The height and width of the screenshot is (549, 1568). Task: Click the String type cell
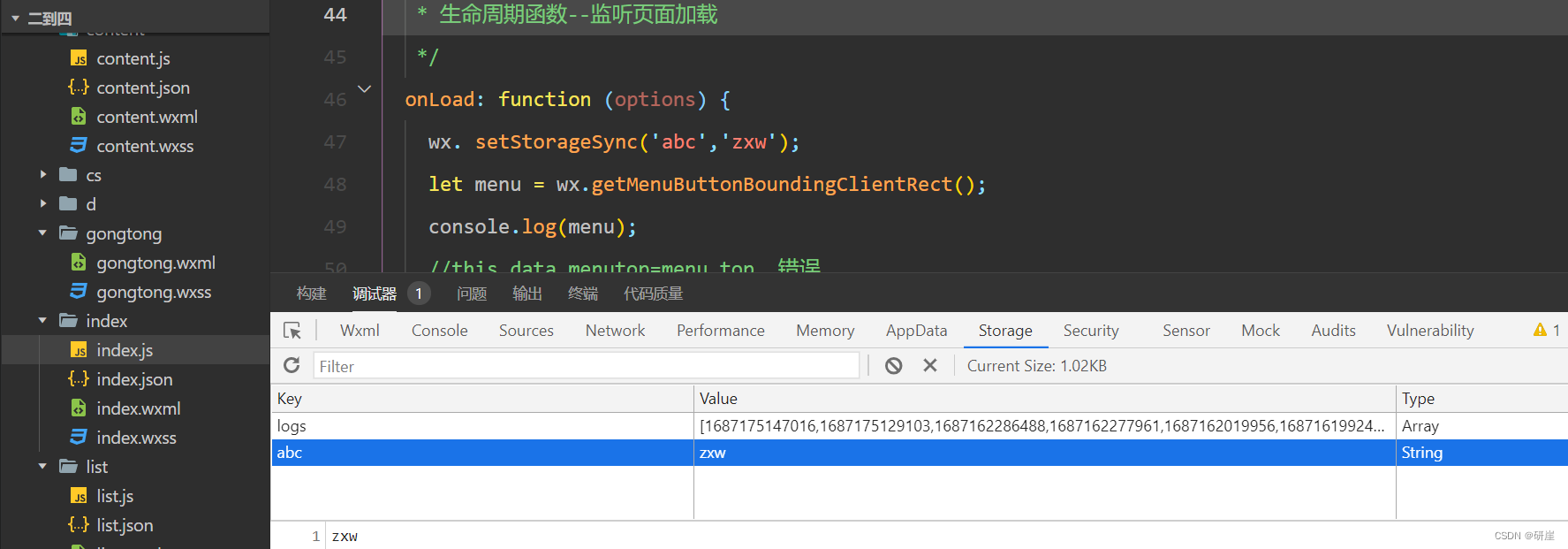tap(1481, 453)
